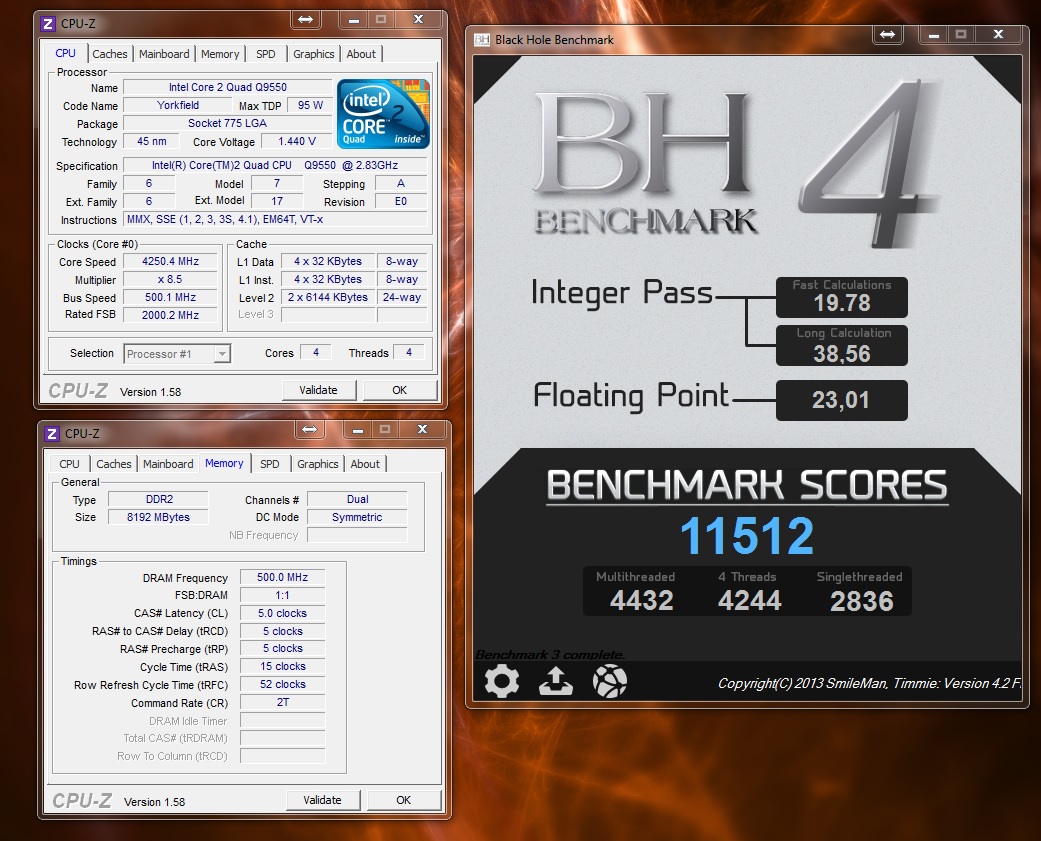Screen dimensions: 1041x841
Task: Click the globe web icon in benchmark
Action: pos(609,681)
